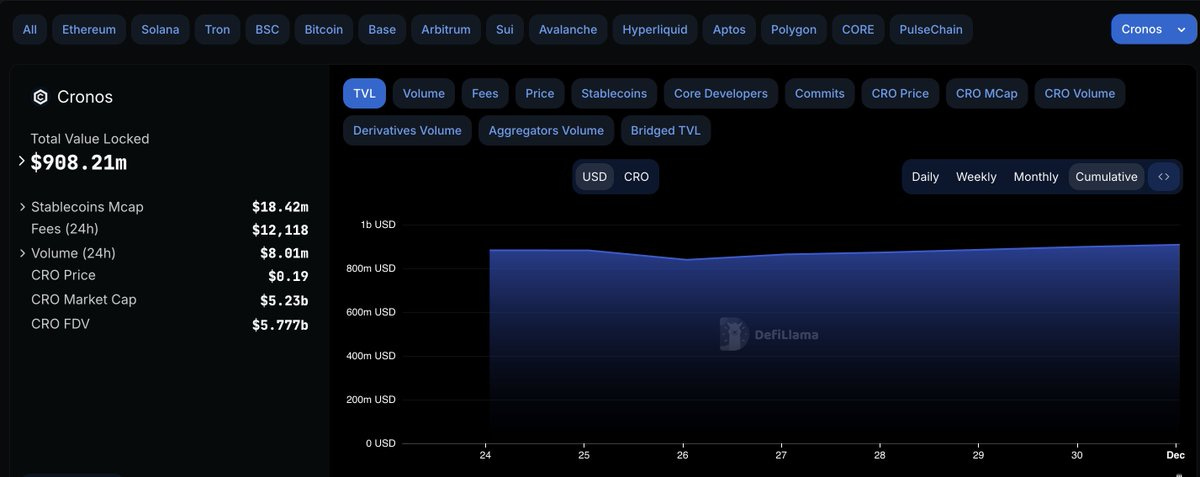Enable the CRO Volume metric
Image resolution: width=1200 pixels, height=477 pixels.
[1080, 93]
